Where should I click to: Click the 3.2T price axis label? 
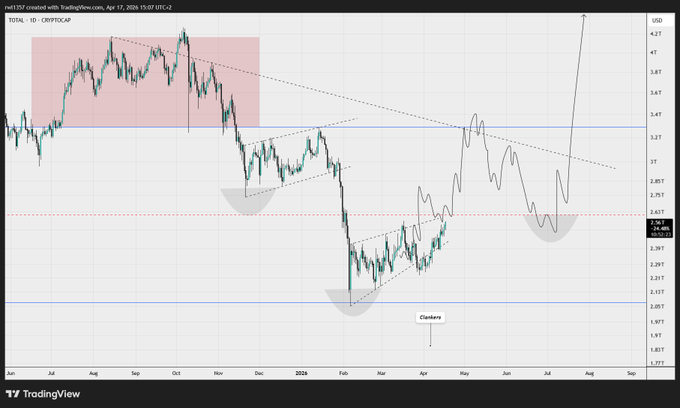(x=656, y=137)
